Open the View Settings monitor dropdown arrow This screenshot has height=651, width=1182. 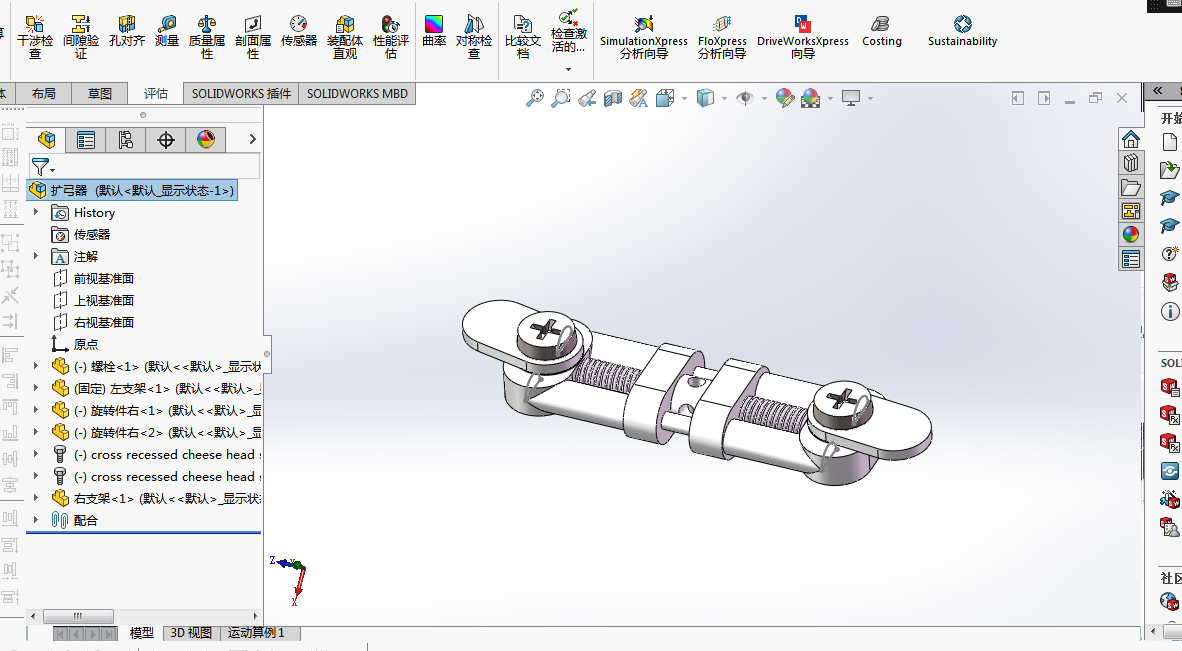coord(871,98)
